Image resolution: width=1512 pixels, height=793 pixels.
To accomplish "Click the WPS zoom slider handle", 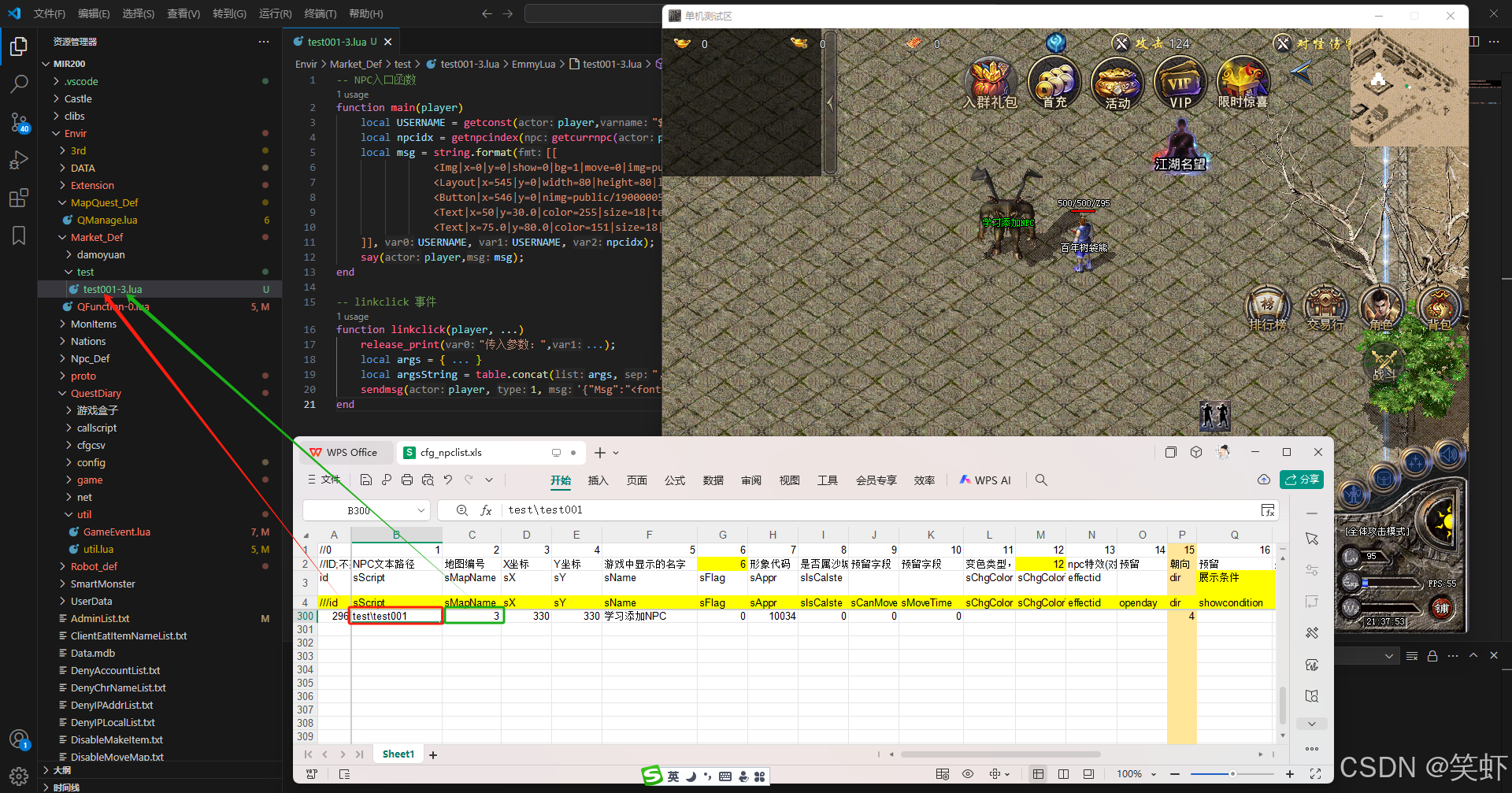I will (1233, 774).
